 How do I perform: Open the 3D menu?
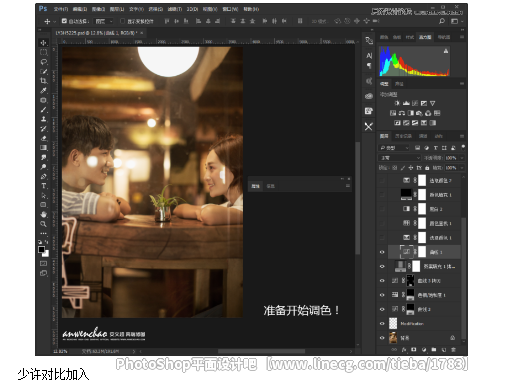pos(192,9)
